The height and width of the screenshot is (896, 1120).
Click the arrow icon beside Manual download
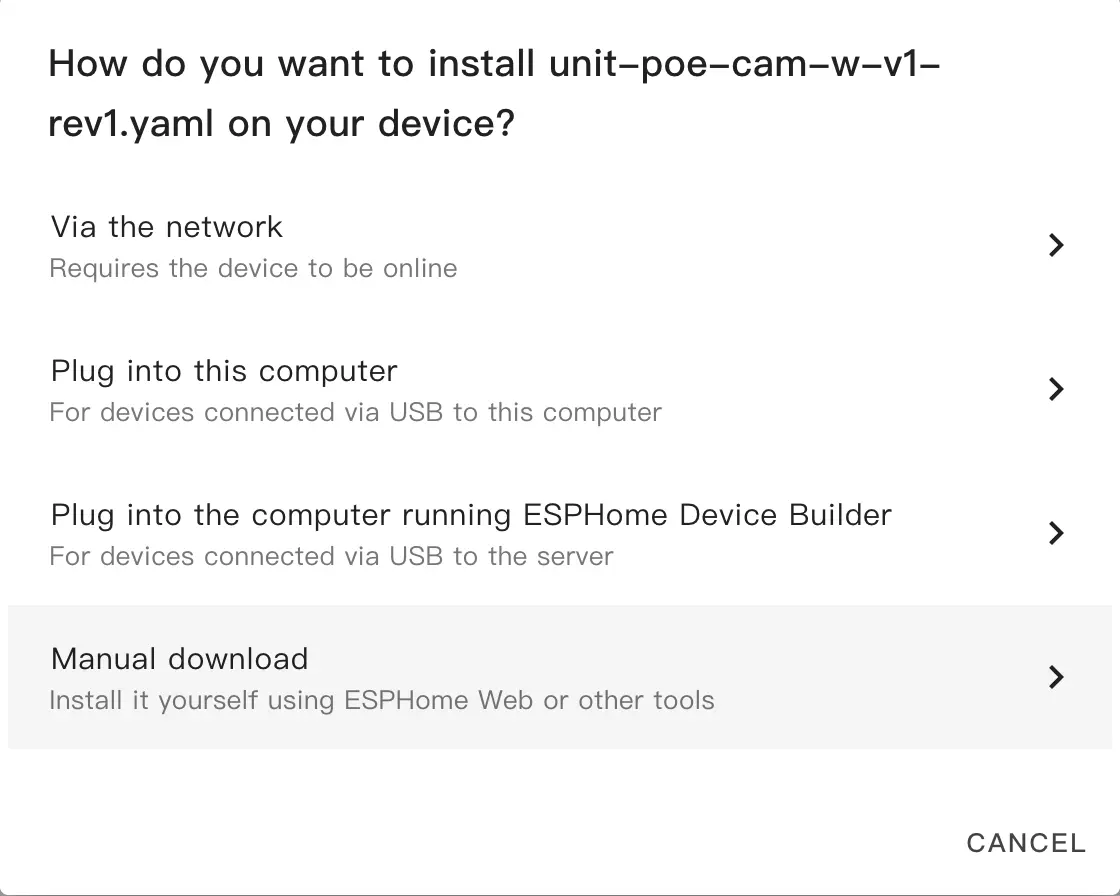(1055, 677)
